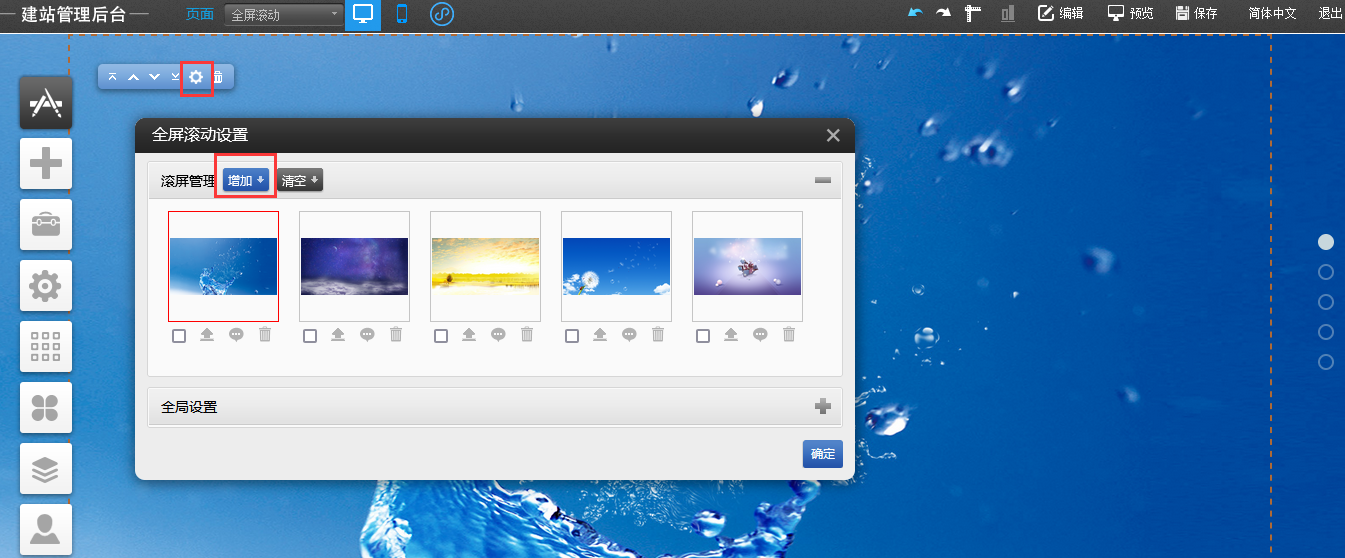Delete the yellow sunset field slide

pyautogui.click(x=527, y=335)
